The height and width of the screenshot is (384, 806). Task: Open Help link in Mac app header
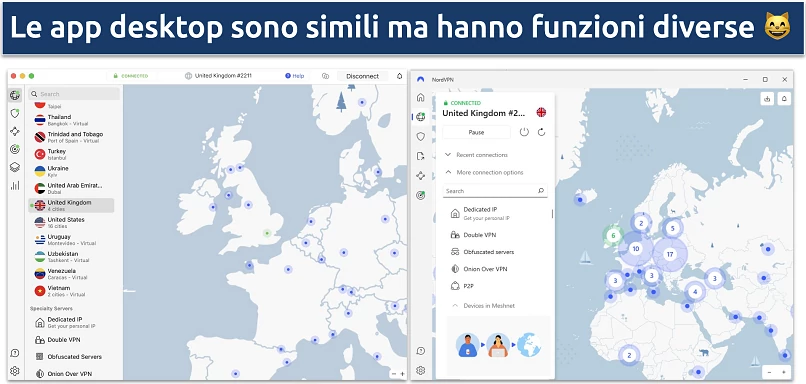point(295,76)
